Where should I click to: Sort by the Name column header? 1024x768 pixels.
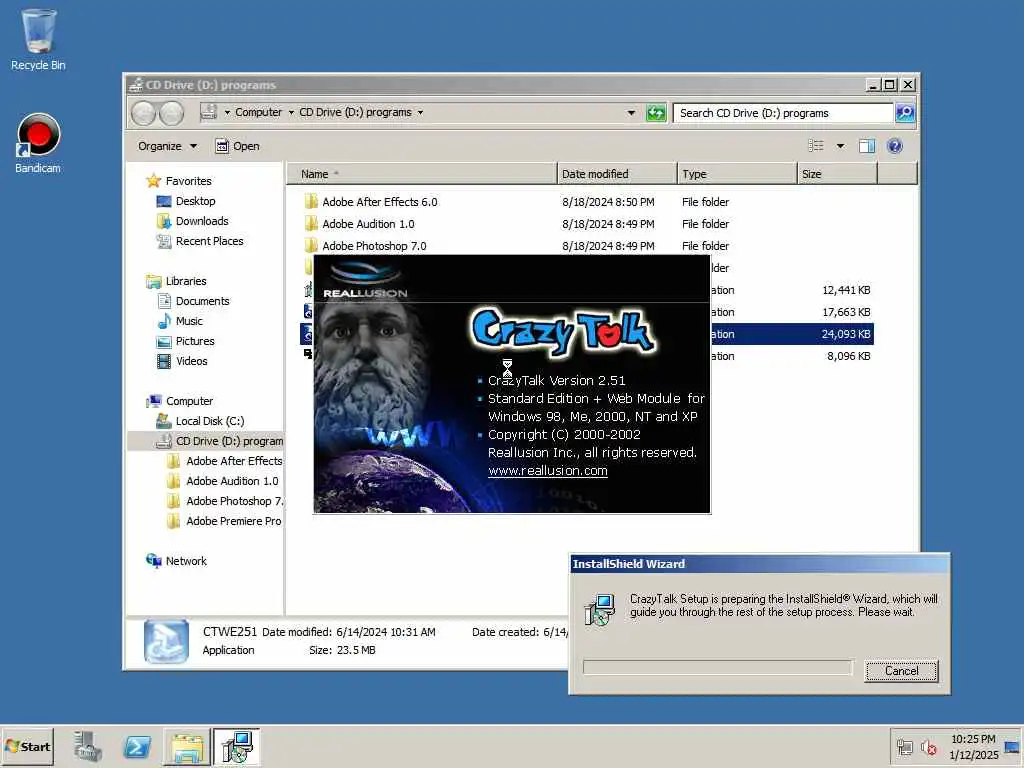(422, 174)
